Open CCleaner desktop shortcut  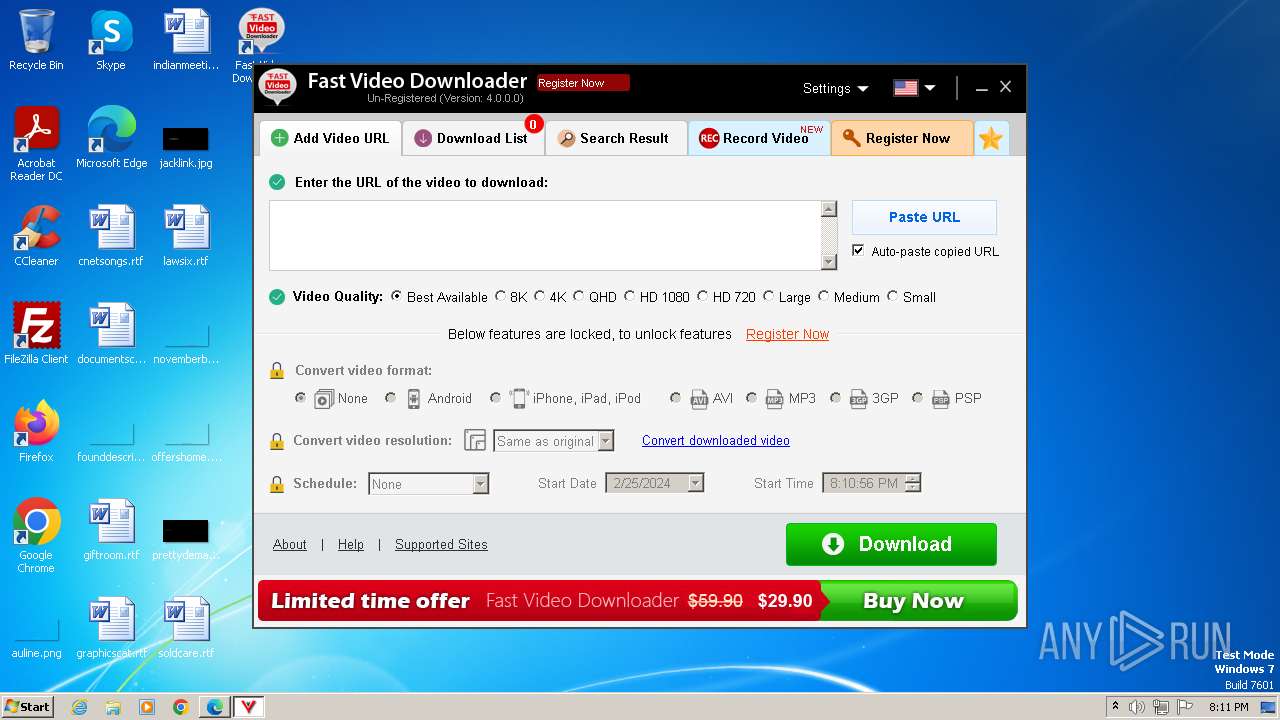[36, 236]
